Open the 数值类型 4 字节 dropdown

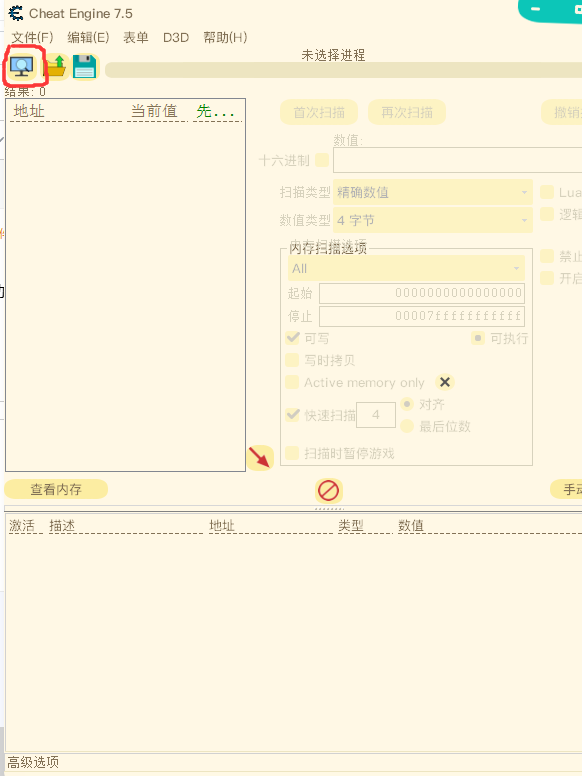point(433,220)
